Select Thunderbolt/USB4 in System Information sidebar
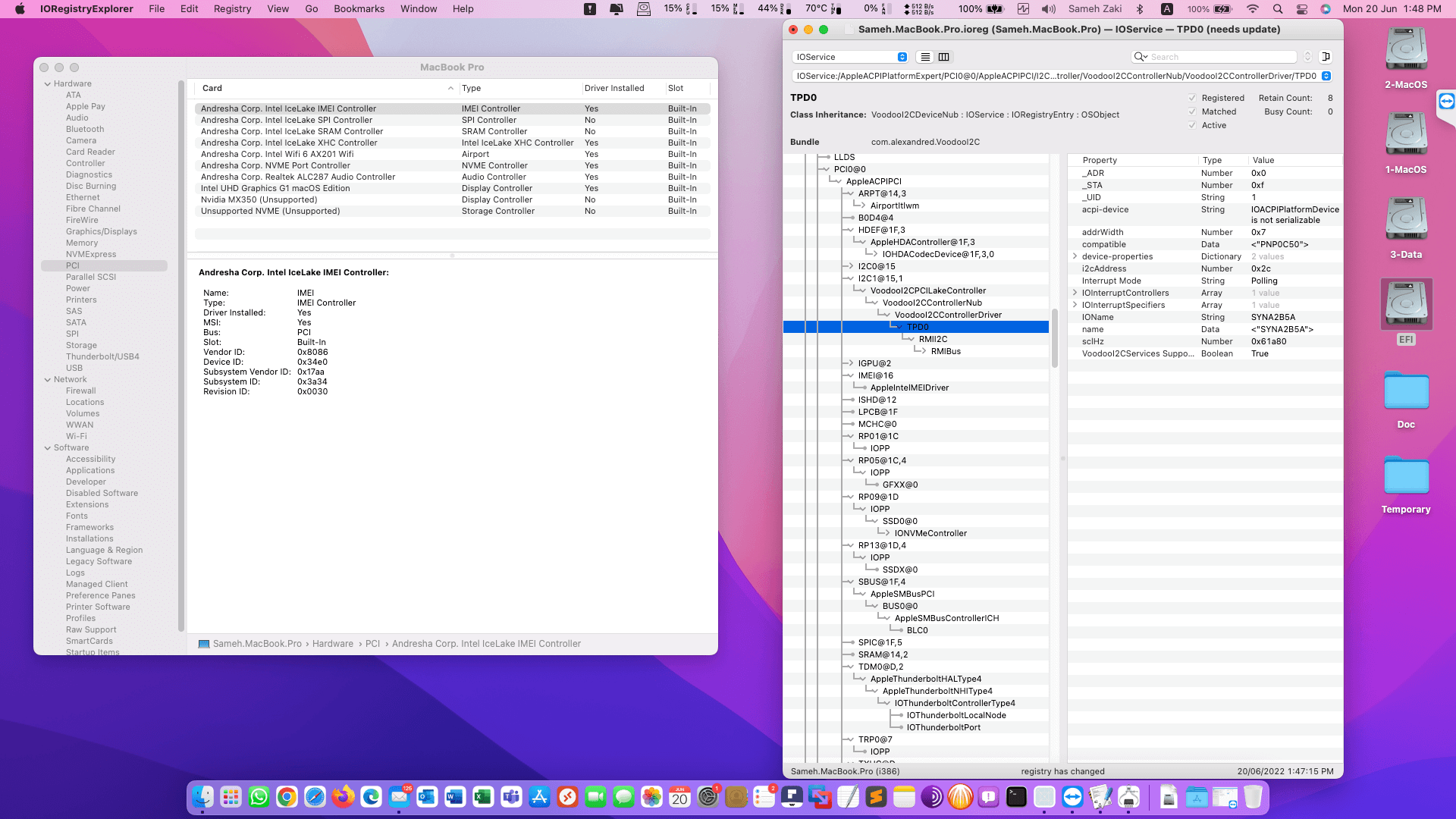The height and width of the screenshot is (819, 1456). (102, 357)
